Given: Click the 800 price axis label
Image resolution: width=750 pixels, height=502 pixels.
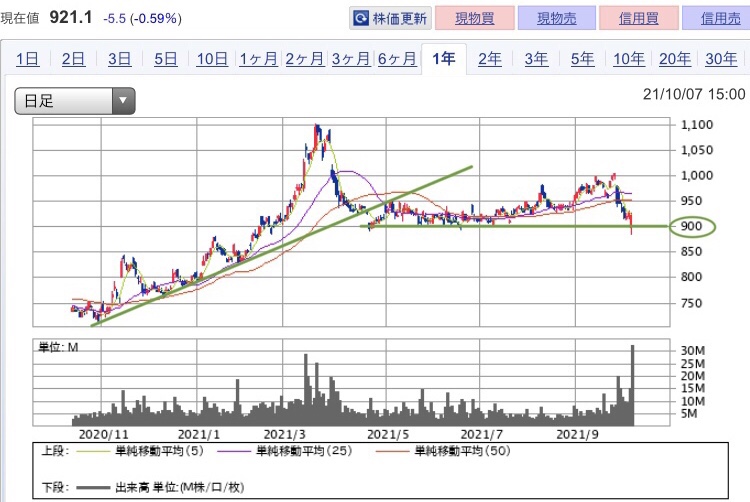Looking at the screenshot, I should point(691,277).
